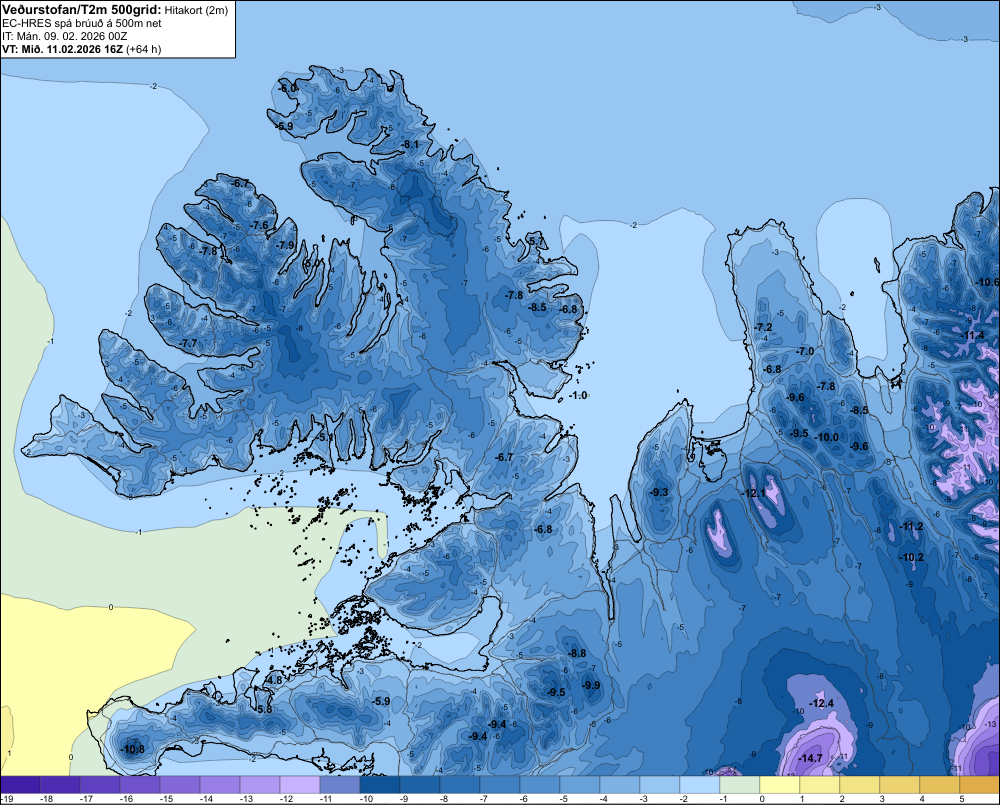This screenshot has height=805, width=1000.
Task: Click the '-7' tick label in the legend
Action: 484,799
